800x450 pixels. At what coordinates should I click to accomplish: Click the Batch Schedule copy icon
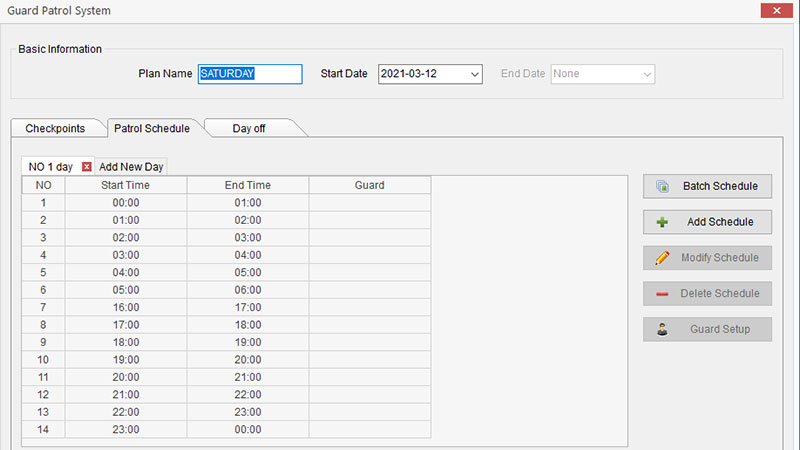coord(662,186)
